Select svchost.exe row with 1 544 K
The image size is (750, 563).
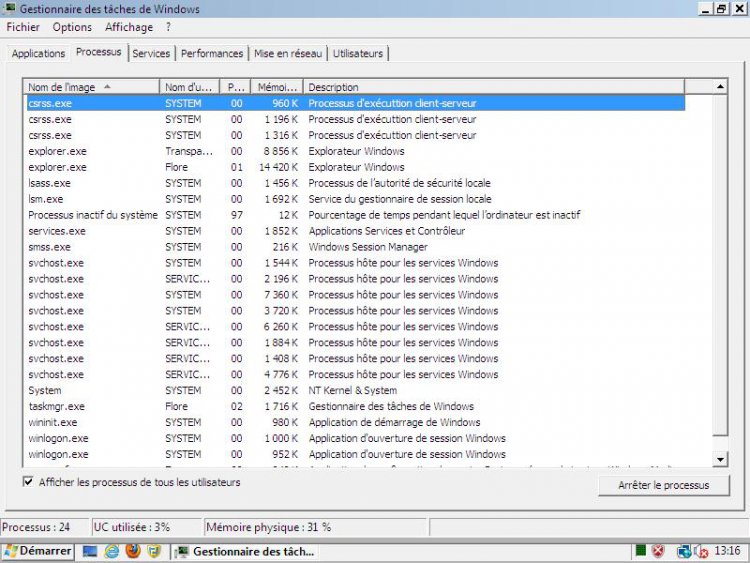356,263
